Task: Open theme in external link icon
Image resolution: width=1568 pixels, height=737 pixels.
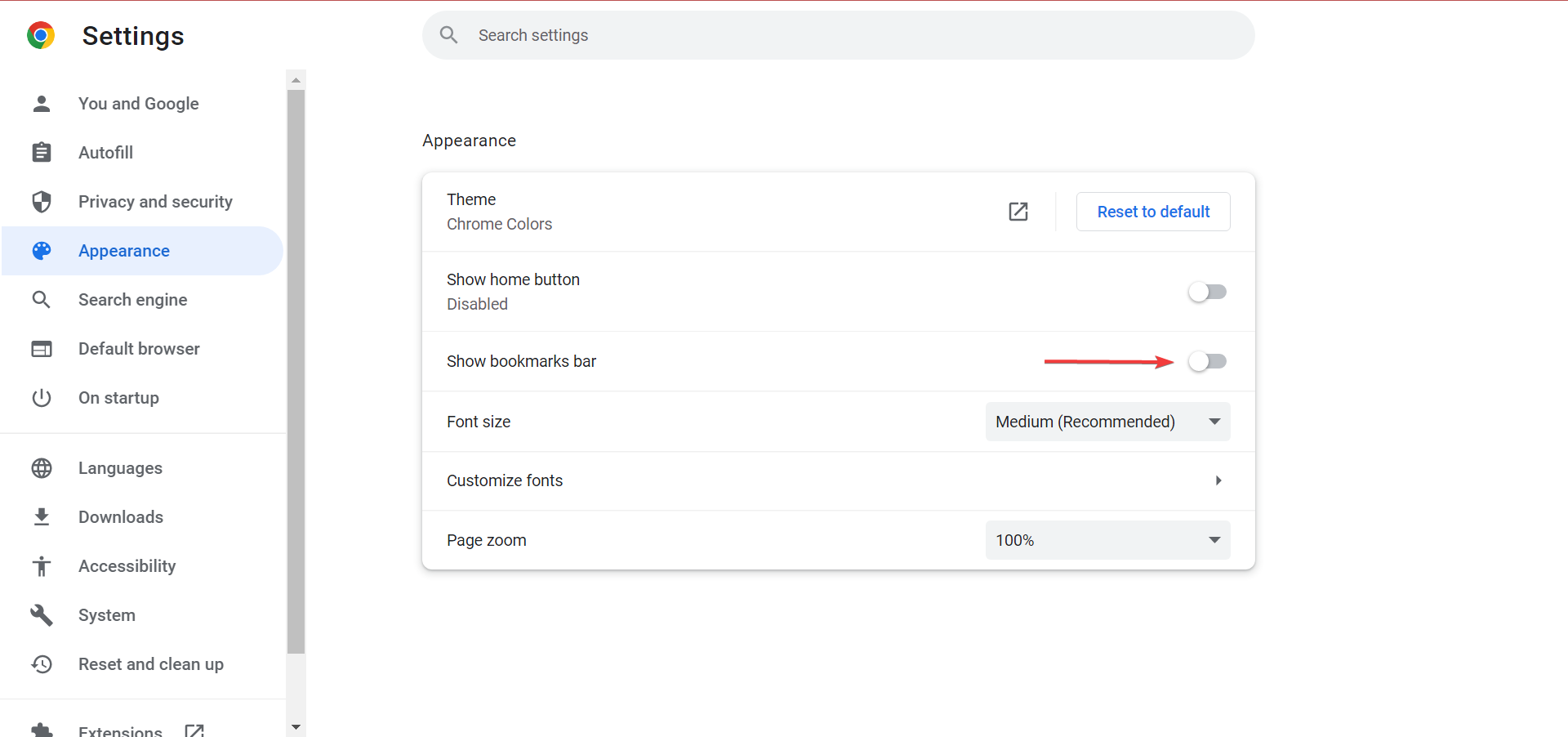Action: 1018,212
